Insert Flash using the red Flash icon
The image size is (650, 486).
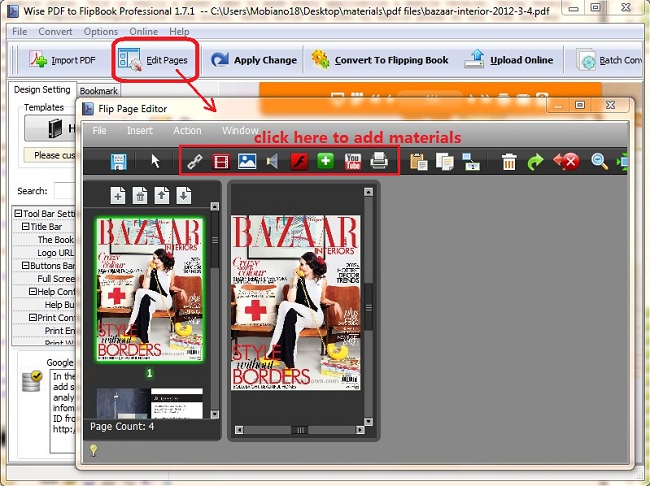298,161
